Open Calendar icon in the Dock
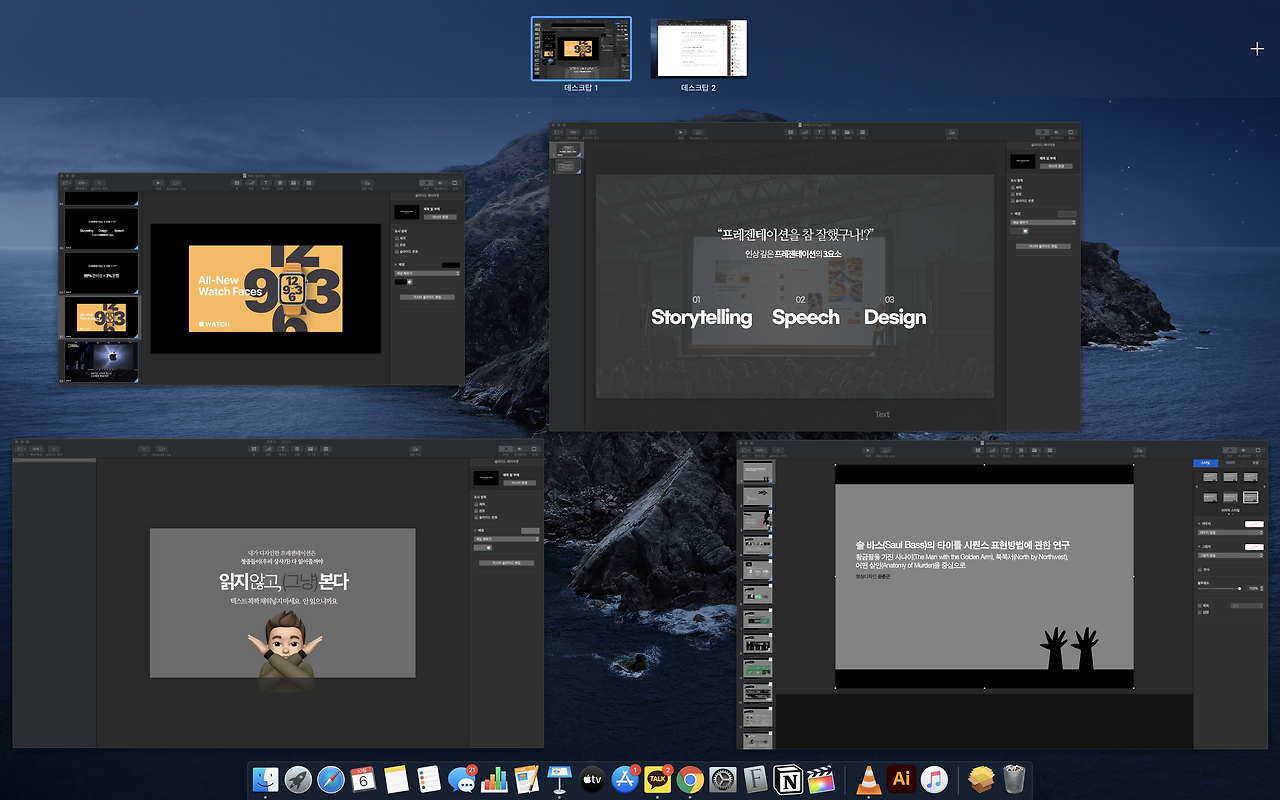The image size is (1280, 800). (x=364, y=780)
